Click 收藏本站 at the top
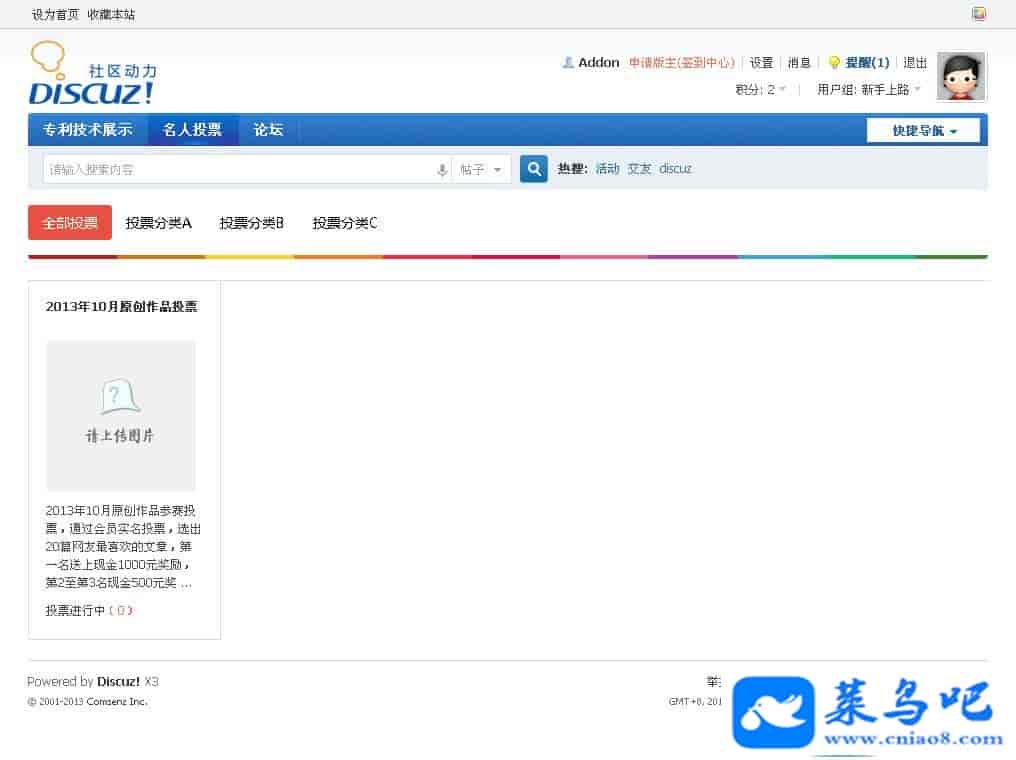 click(111, 14)
